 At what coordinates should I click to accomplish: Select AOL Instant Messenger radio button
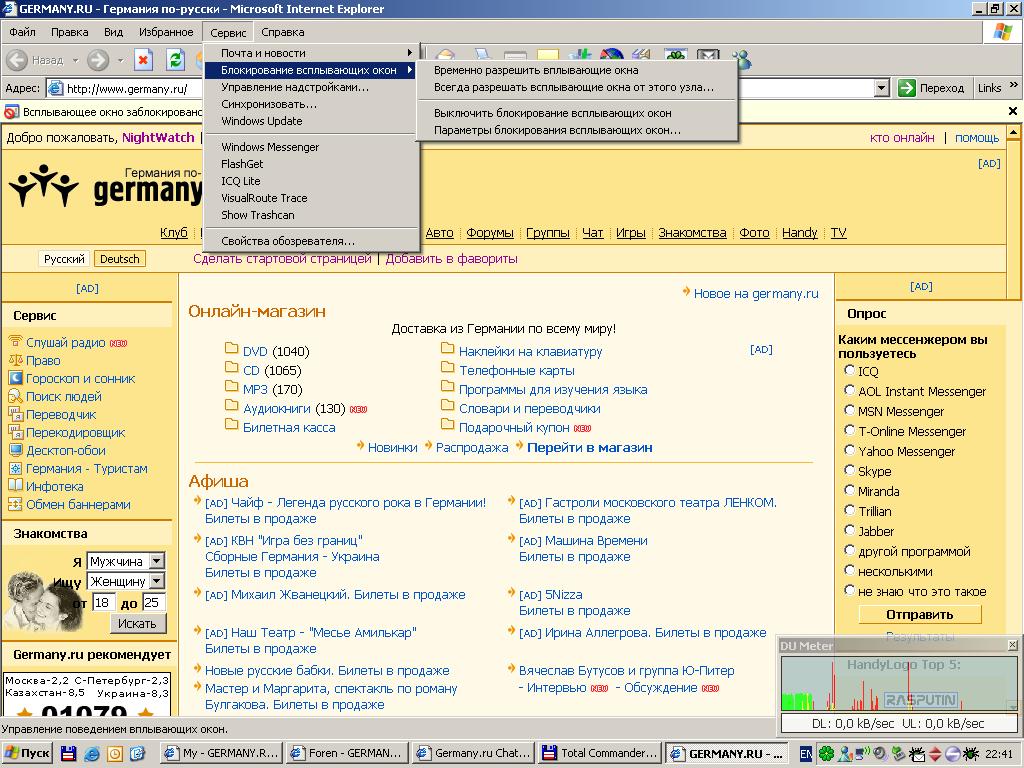click(x=850, y=391)
